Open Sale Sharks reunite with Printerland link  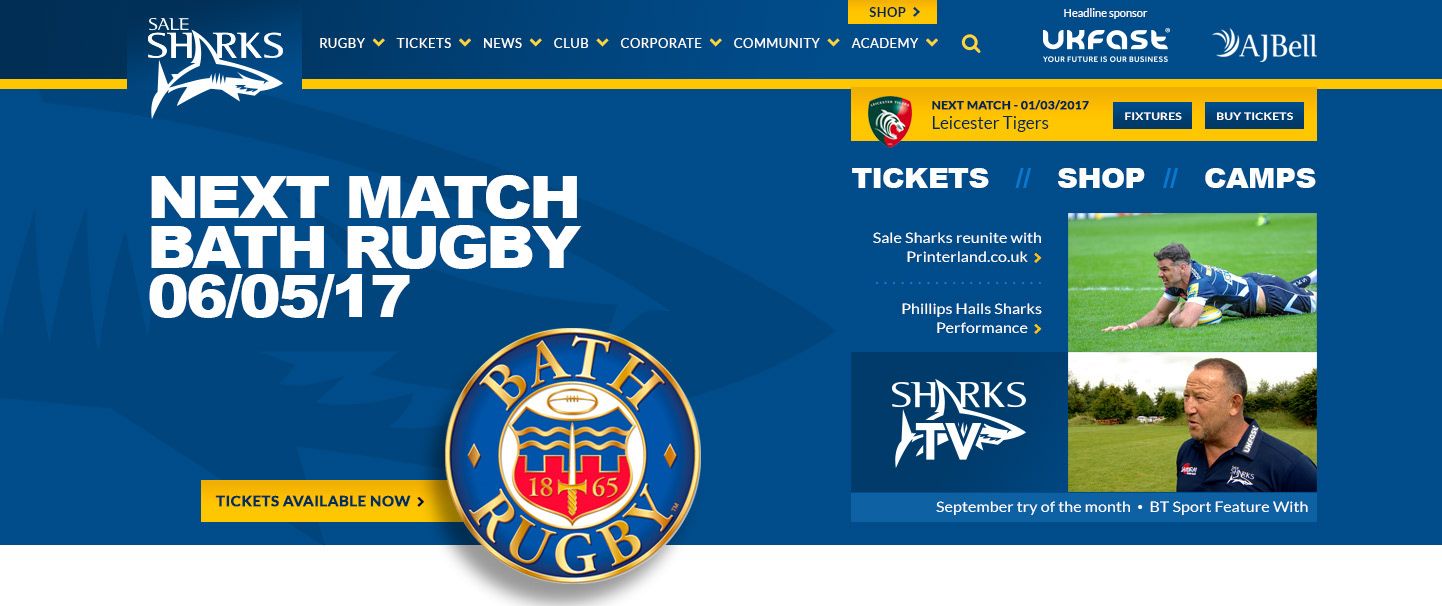[957, 247]
